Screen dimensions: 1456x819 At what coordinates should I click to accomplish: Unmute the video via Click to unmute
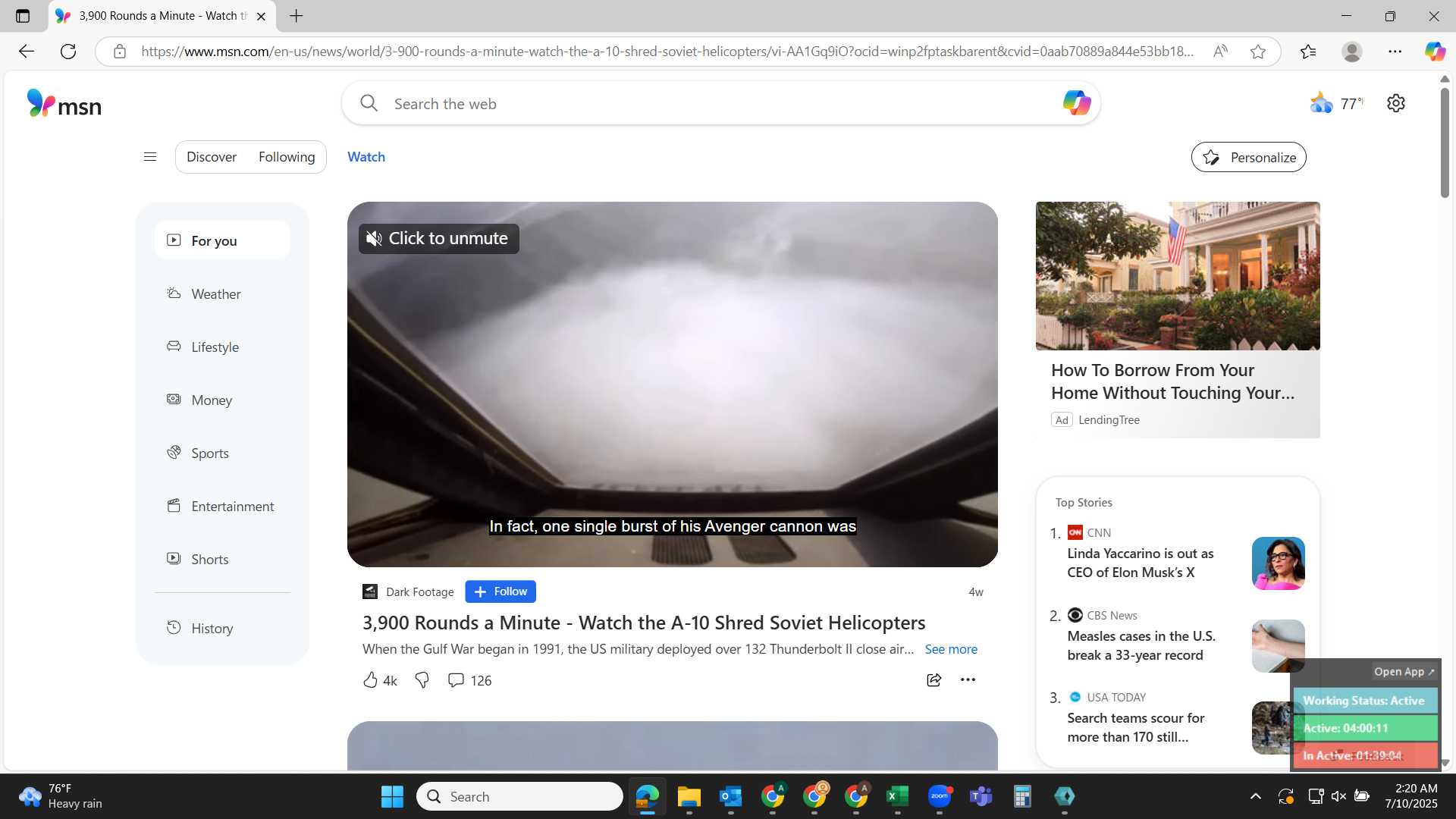438,239
